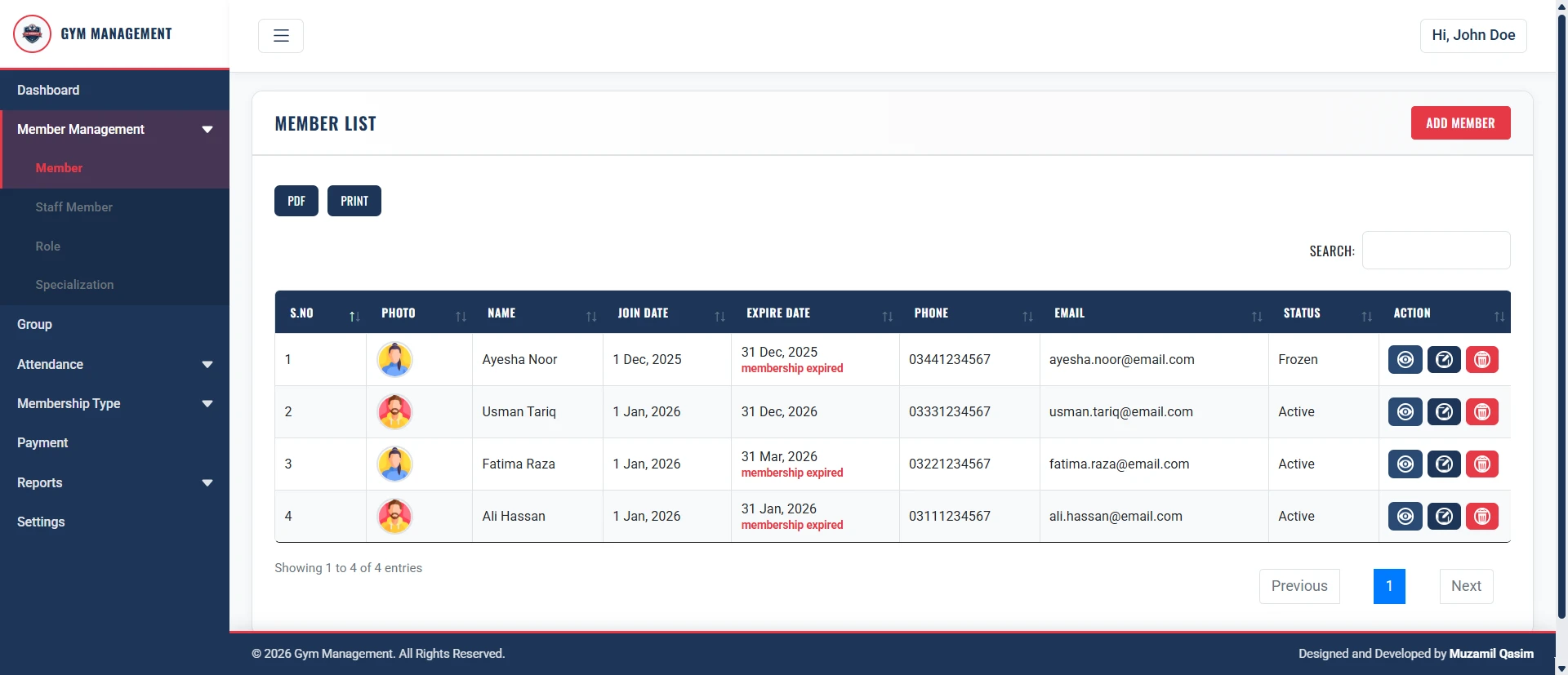Edit Ayesha Noor's member record
Viewport: 1568px width, 675px height.
[x=1443, y=359]
